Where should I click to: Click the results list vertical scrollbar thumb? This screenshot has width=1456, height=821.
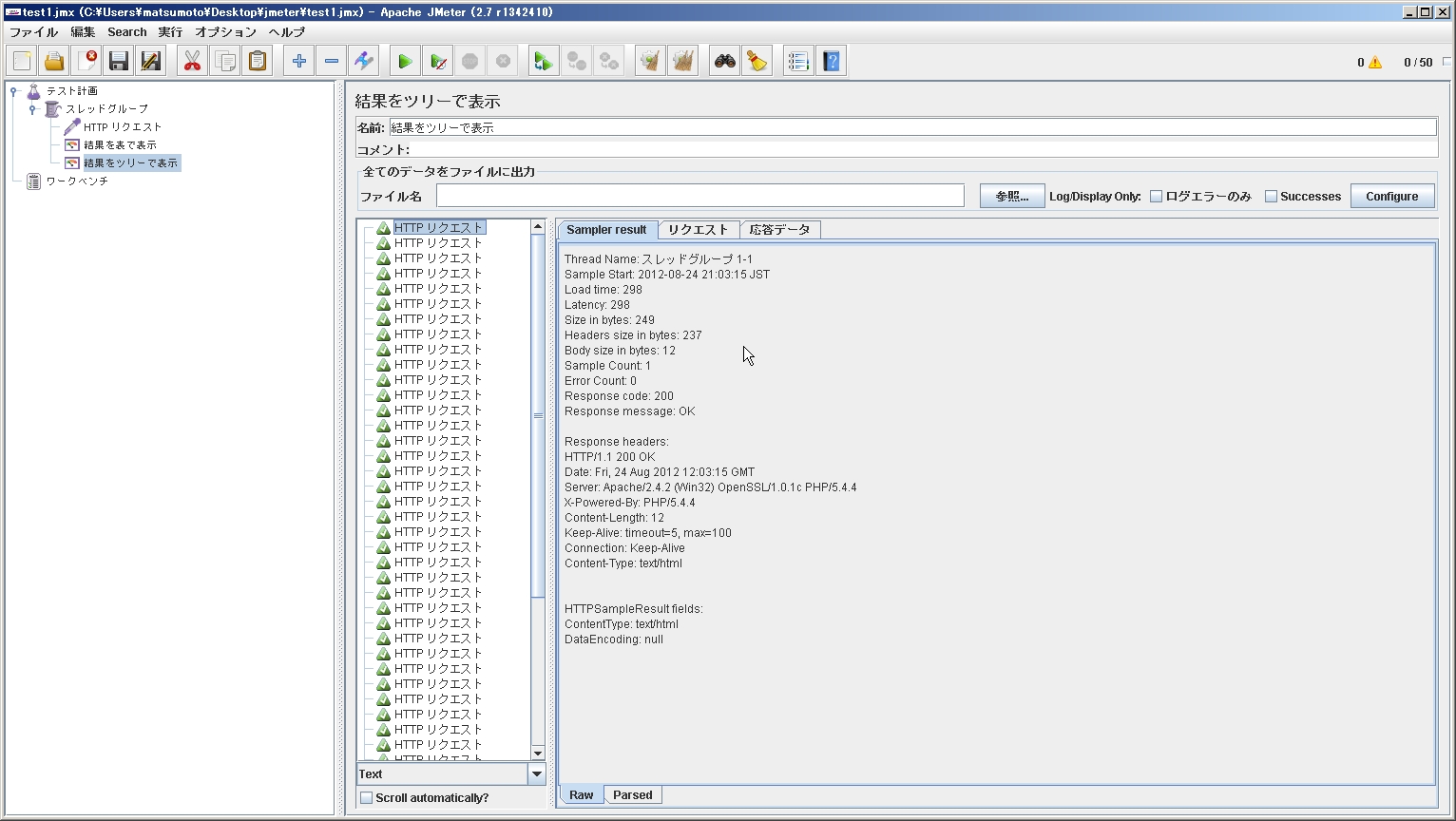click(x=538, y=416)
